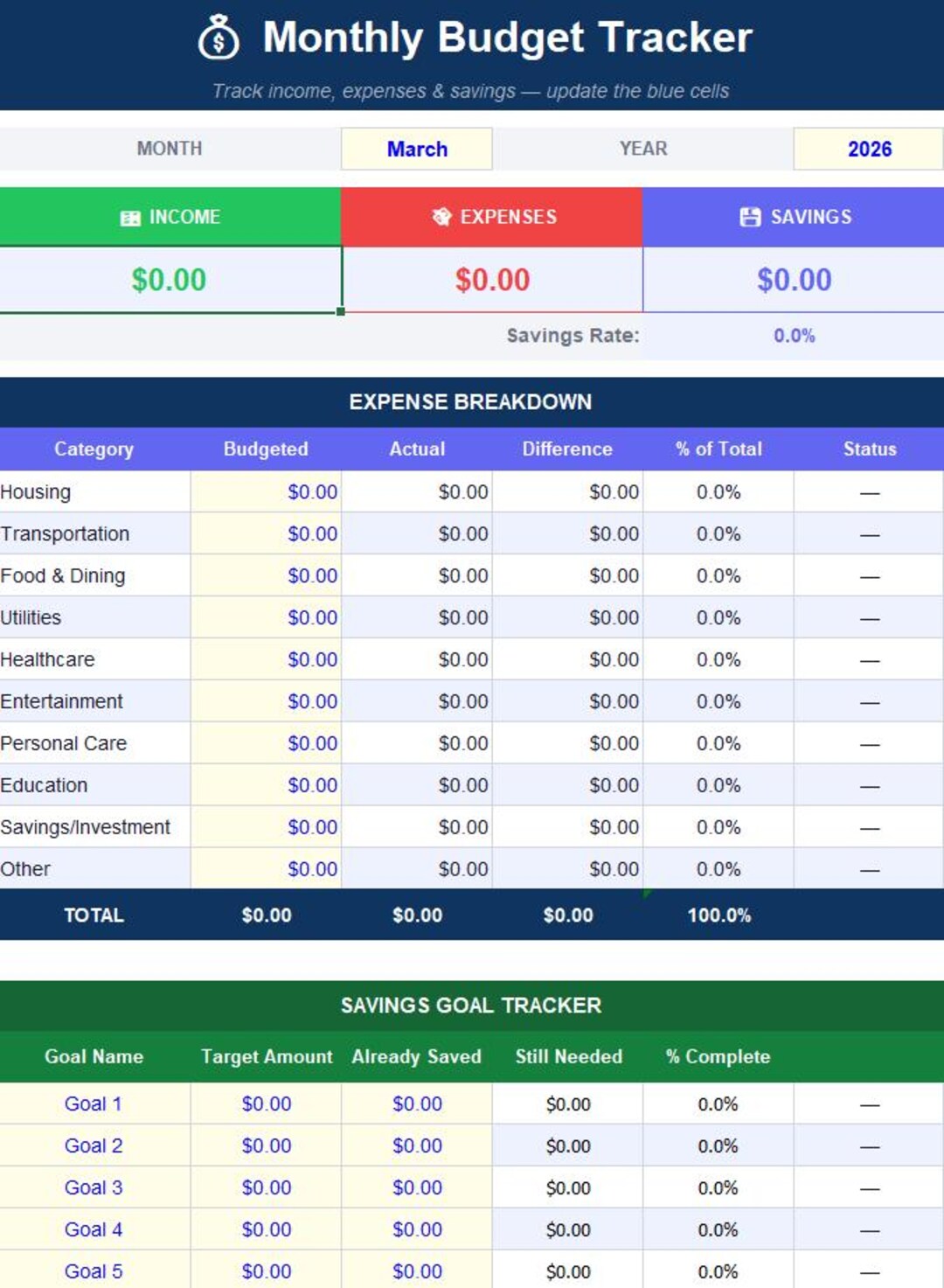Select the green income total $0.00 cell

[x=170, y=280]
